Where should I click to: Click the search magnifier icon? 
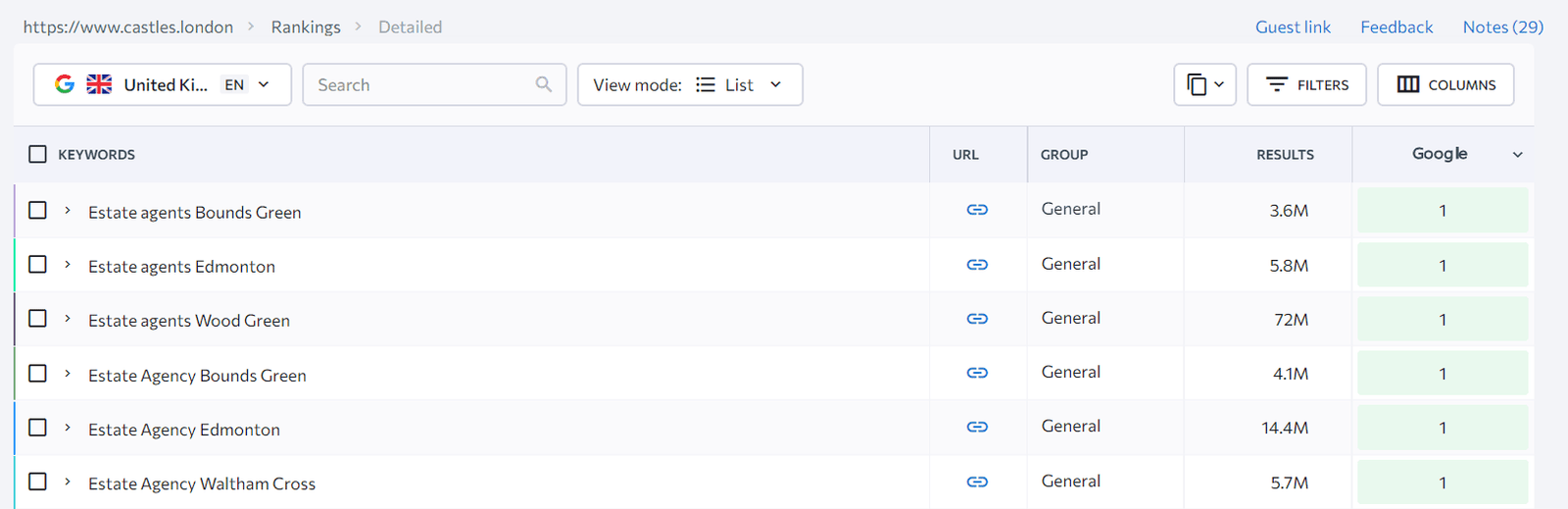pyautogui.click(x=544, y=84)
